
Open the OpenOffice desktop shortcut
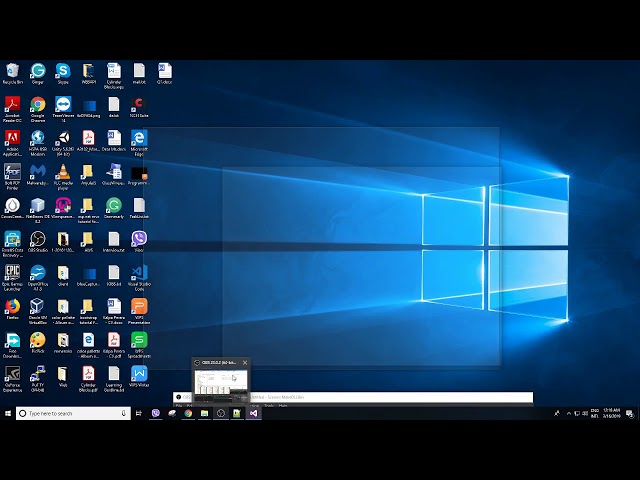pos(38,278)
